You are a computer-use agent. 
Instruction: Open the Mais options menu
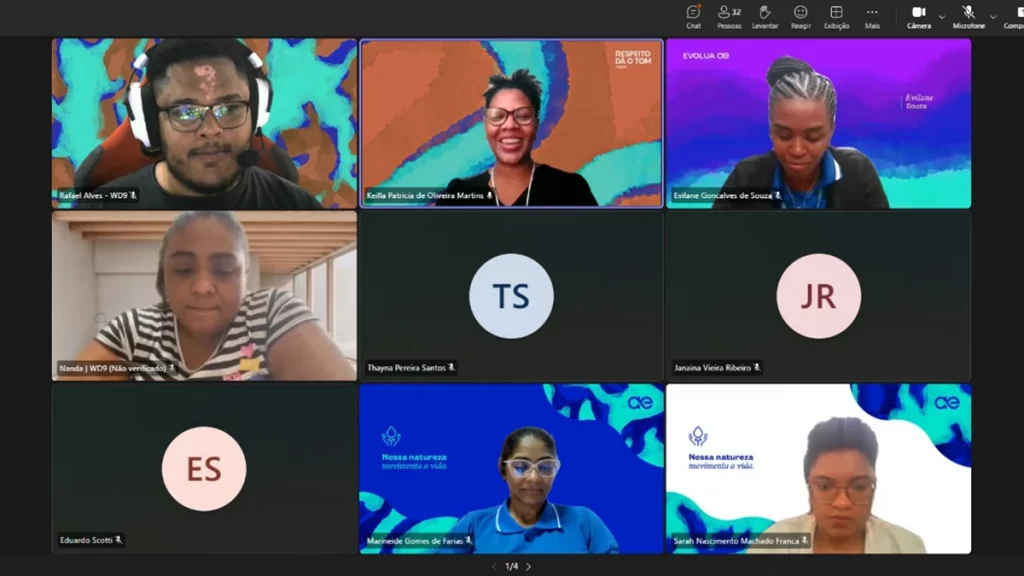click(872, 17)
